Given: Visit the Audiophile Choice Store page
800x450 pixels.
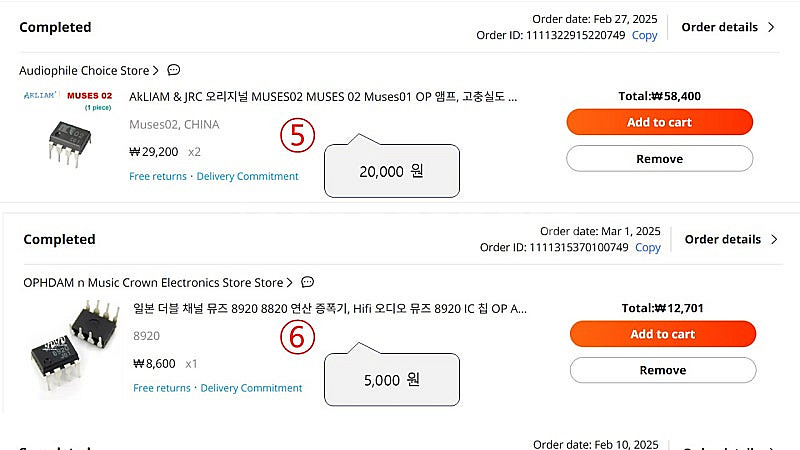Looking at the screenshot, I should [x=89, y=70].
